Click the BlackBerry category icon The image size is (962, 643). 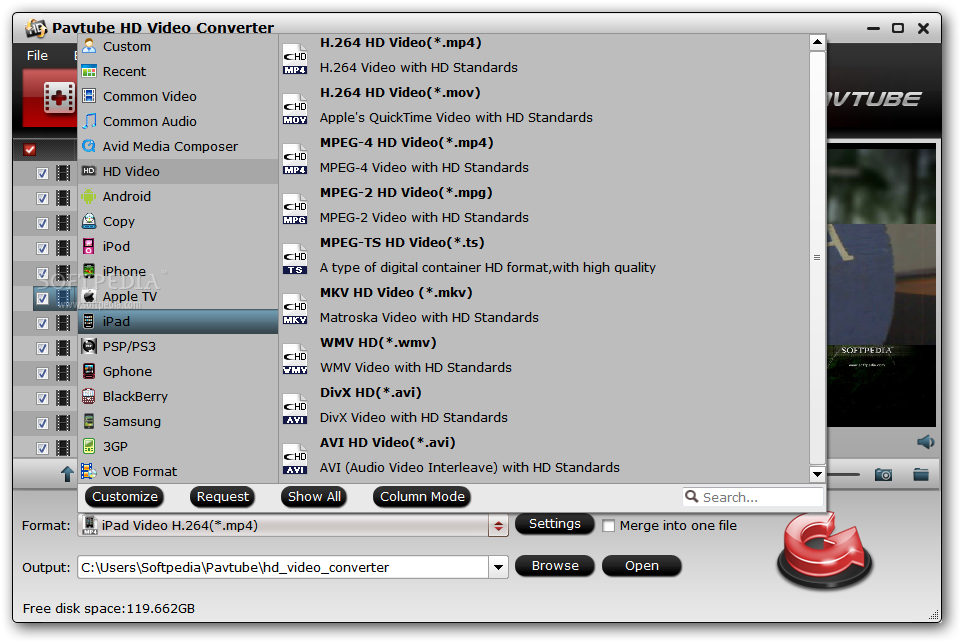[x=89, y=396]
